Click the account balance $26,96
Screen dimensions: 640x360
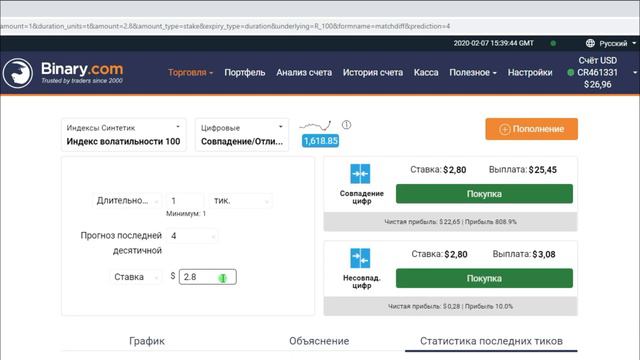pyautogui.click(x=598, y=84)
